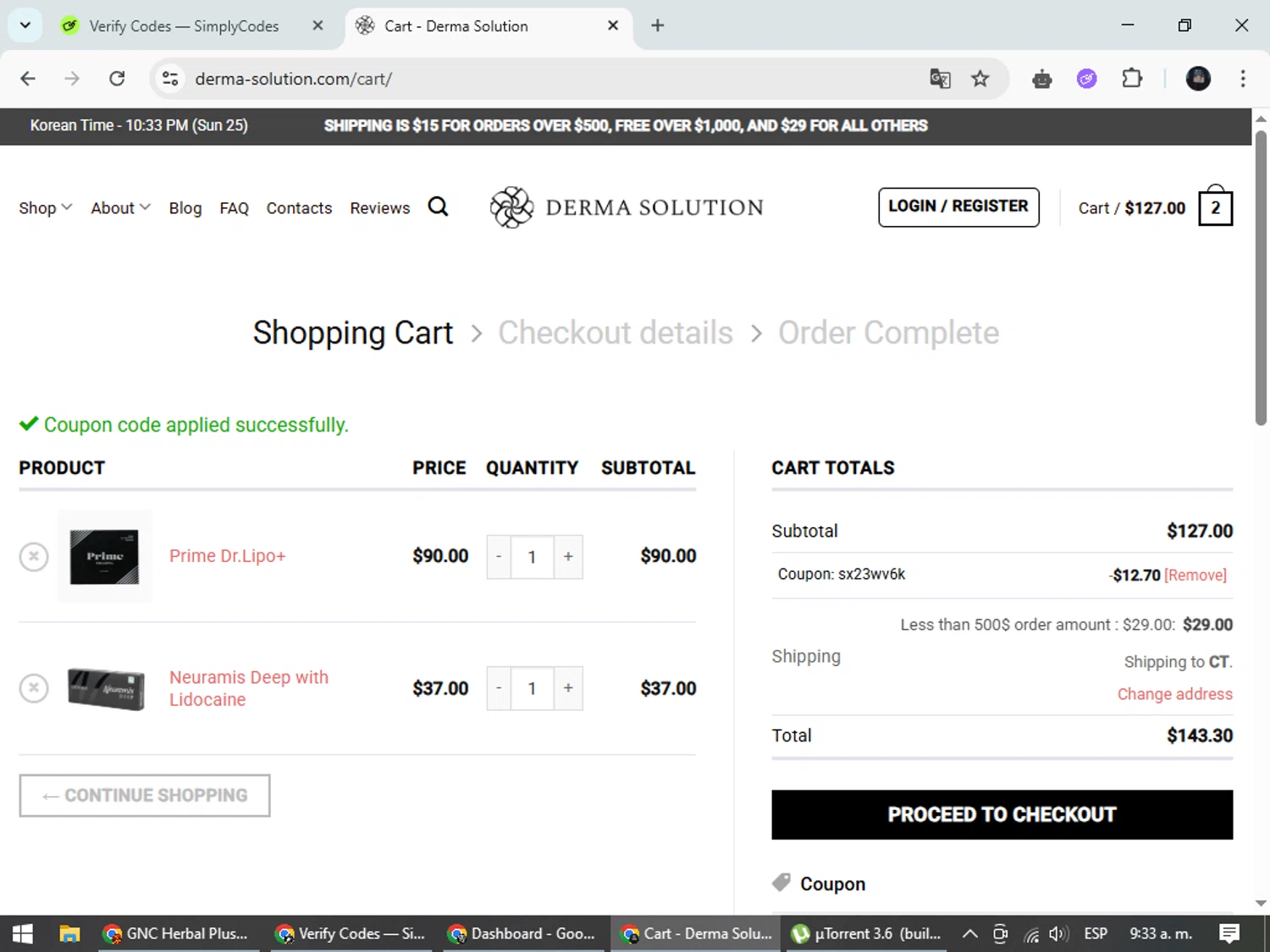Open the cart bag icon showing 2
Image resolution: width=1270 pixels, height=952 pixels.
coord(1215,206)
